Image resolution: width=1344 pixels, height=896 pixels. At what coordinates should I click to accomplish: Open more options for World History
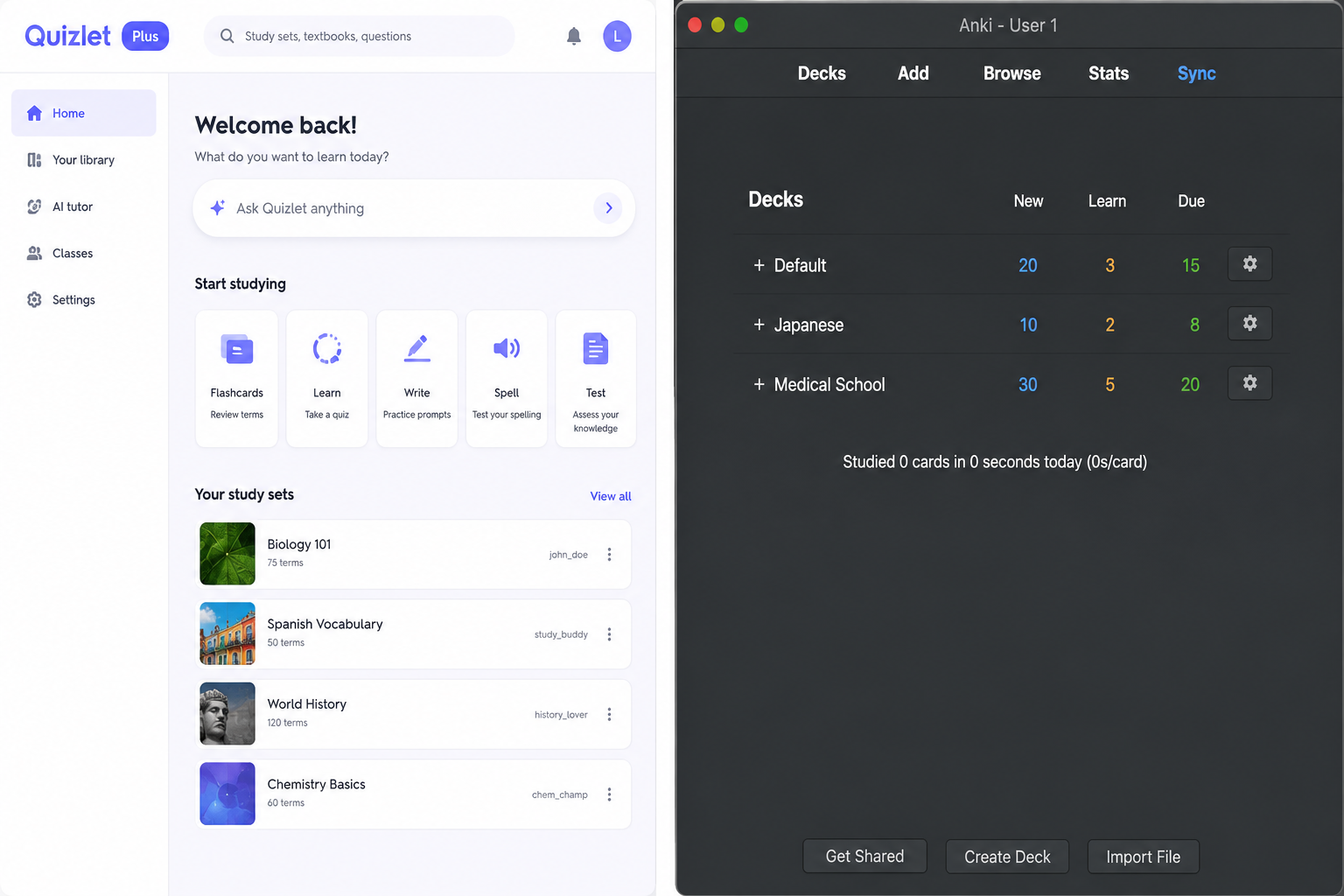tap(609, 715)
